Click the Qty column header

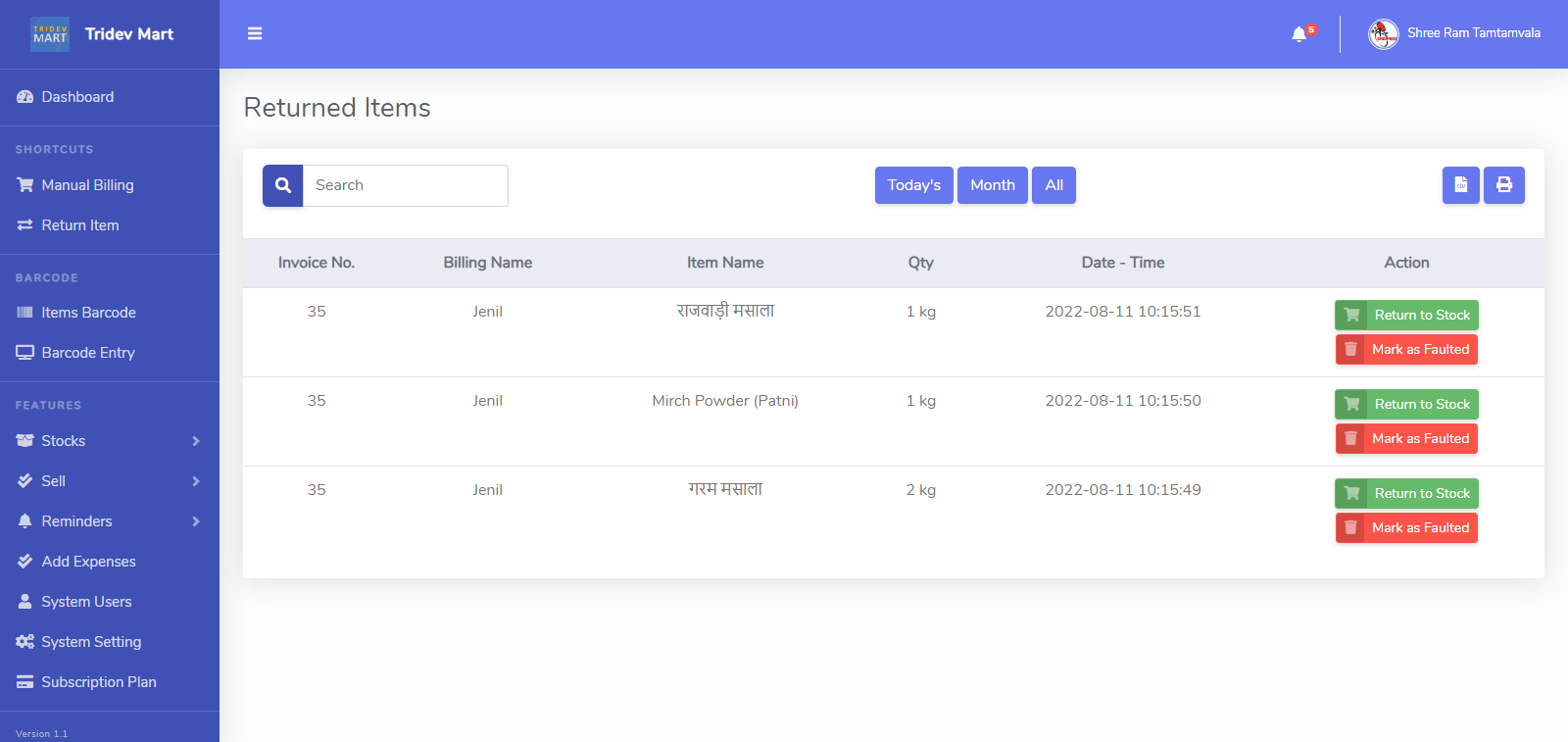(921, 263)
